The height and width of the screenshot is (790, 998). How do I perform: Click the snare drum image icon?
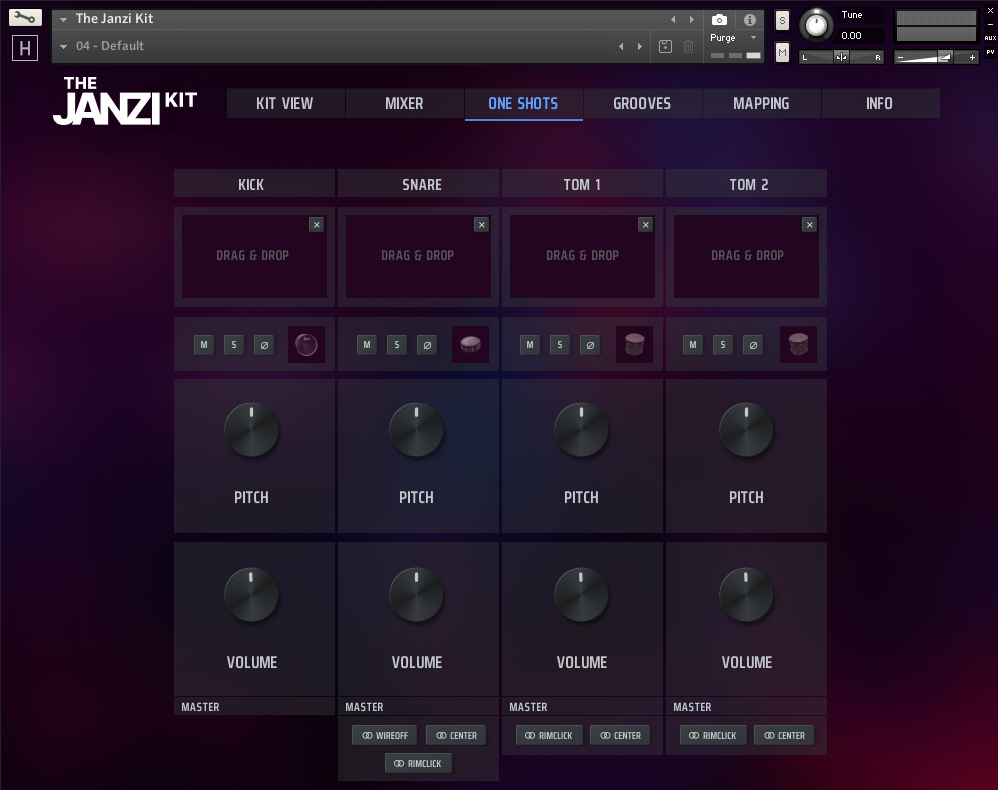point(470,345)
